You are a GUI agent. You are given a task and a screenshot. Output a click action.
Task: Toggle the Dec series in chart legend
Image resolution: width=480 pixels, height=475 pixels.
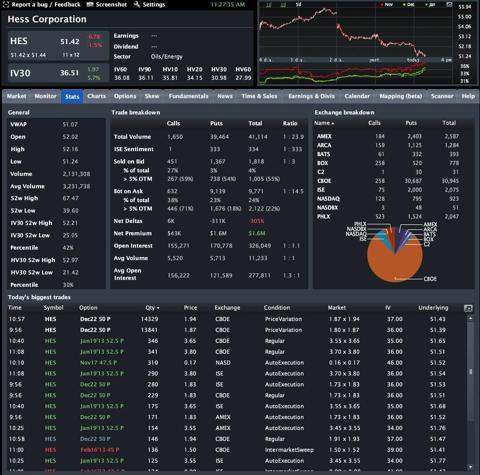[x=408, y=5]
